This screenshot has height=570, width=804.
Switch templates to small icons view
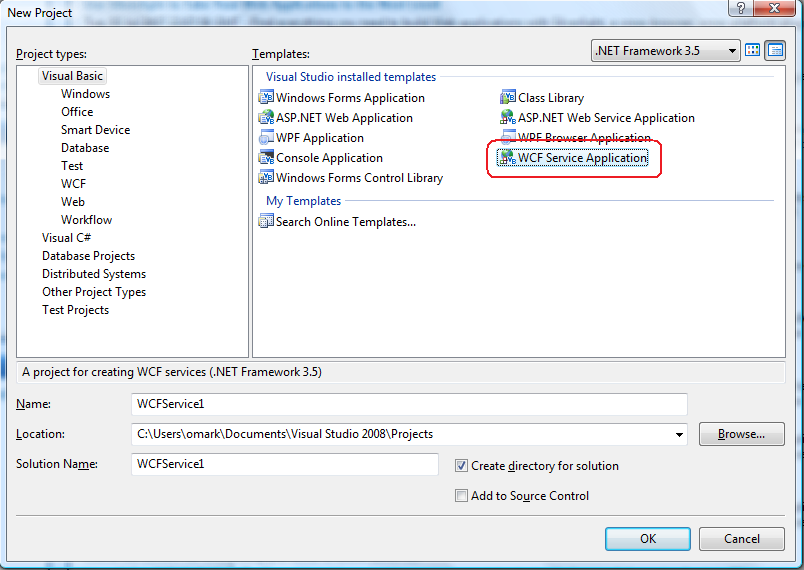coord(775,51)
